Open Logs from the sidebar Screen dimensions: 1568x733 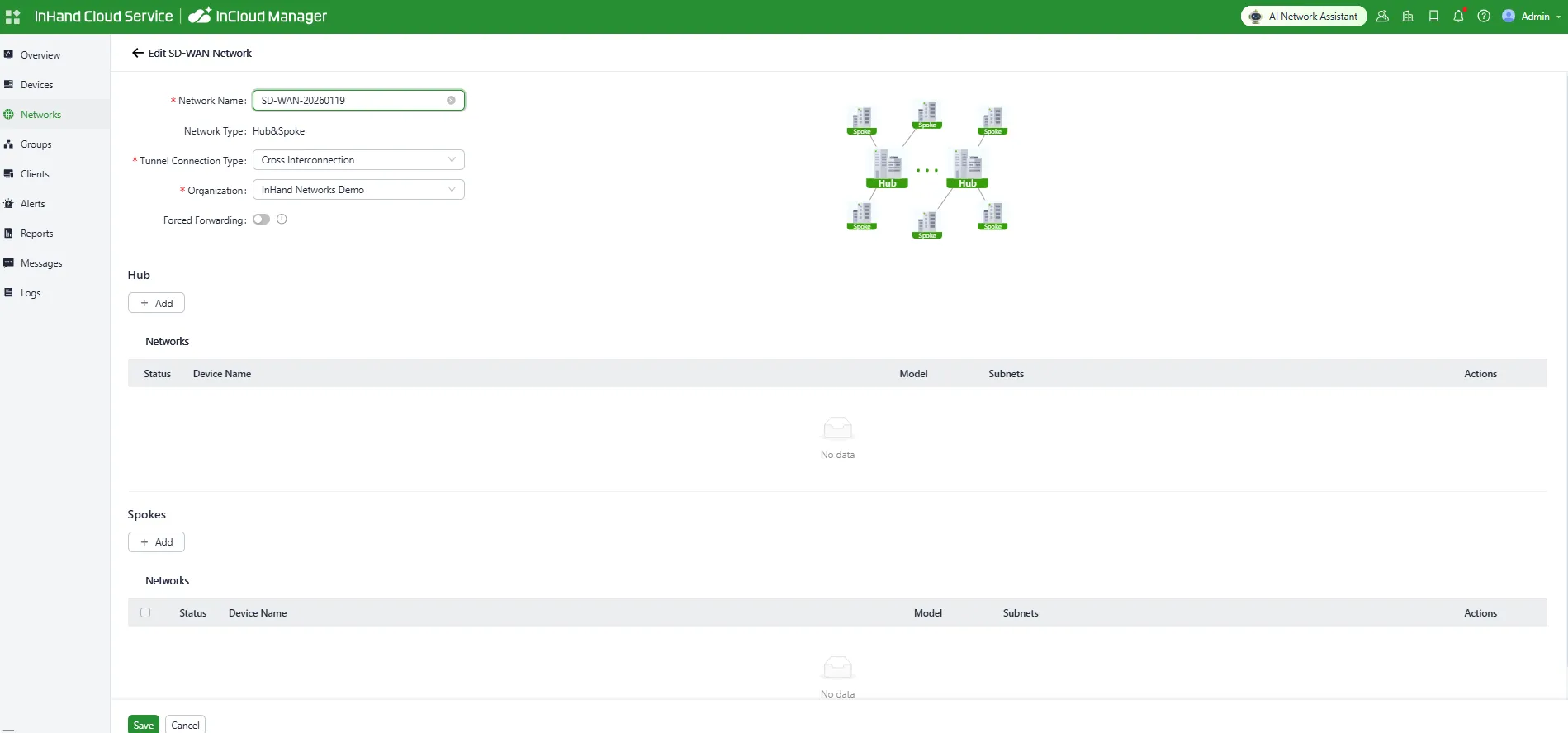[x=54, y=293]
